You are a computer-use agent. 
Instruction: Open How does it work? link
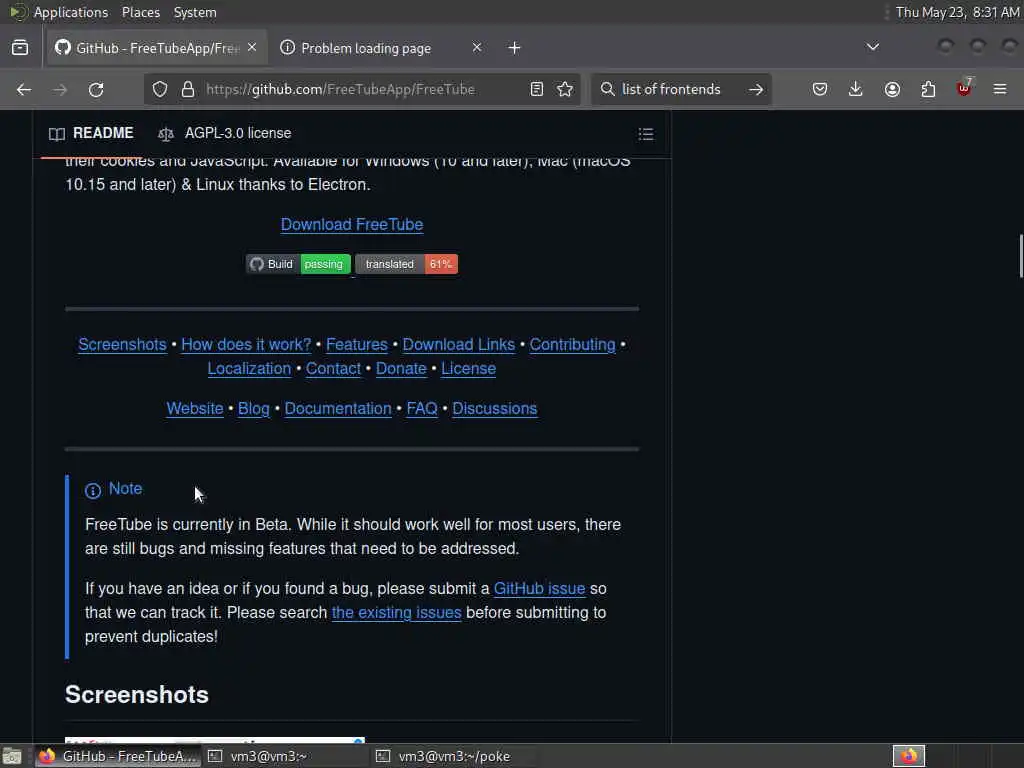point(246,345)
